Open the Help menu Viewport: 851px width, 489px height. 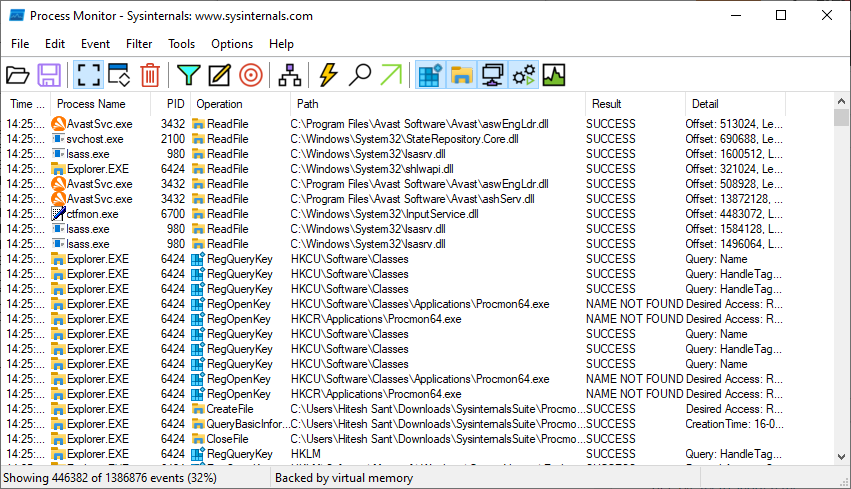281,44
